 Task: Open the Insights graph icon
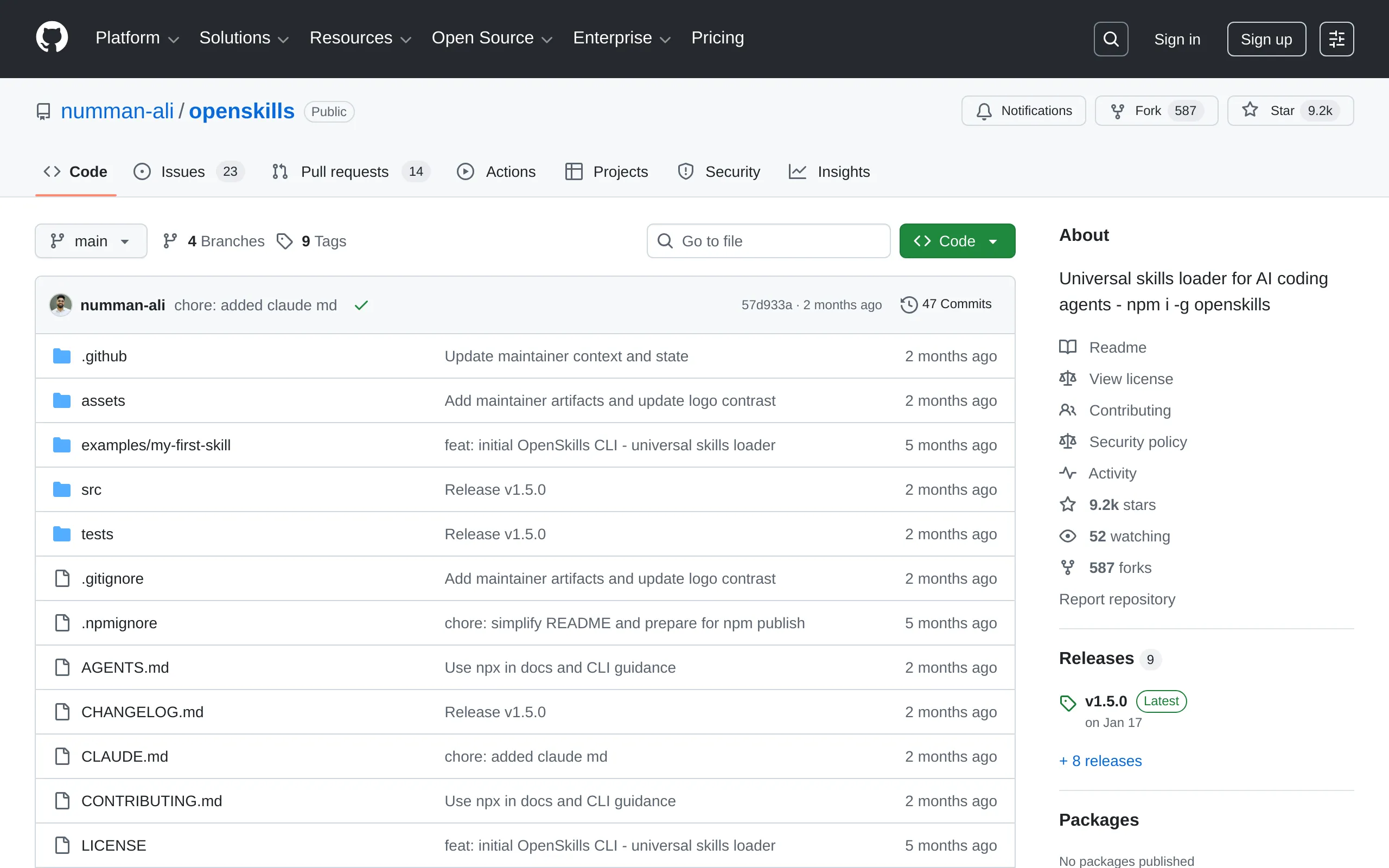[x=797, y=171]
